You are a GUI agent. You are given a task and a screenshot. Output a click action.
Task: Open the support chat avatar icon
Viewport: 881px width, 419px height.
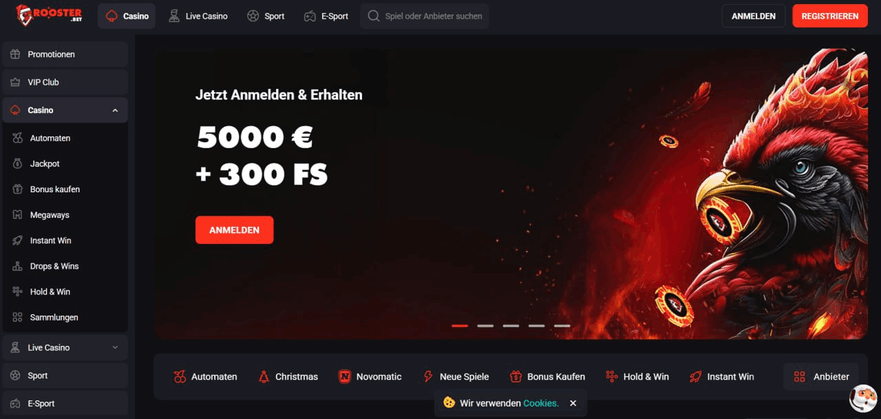click(x=863, y=398)
